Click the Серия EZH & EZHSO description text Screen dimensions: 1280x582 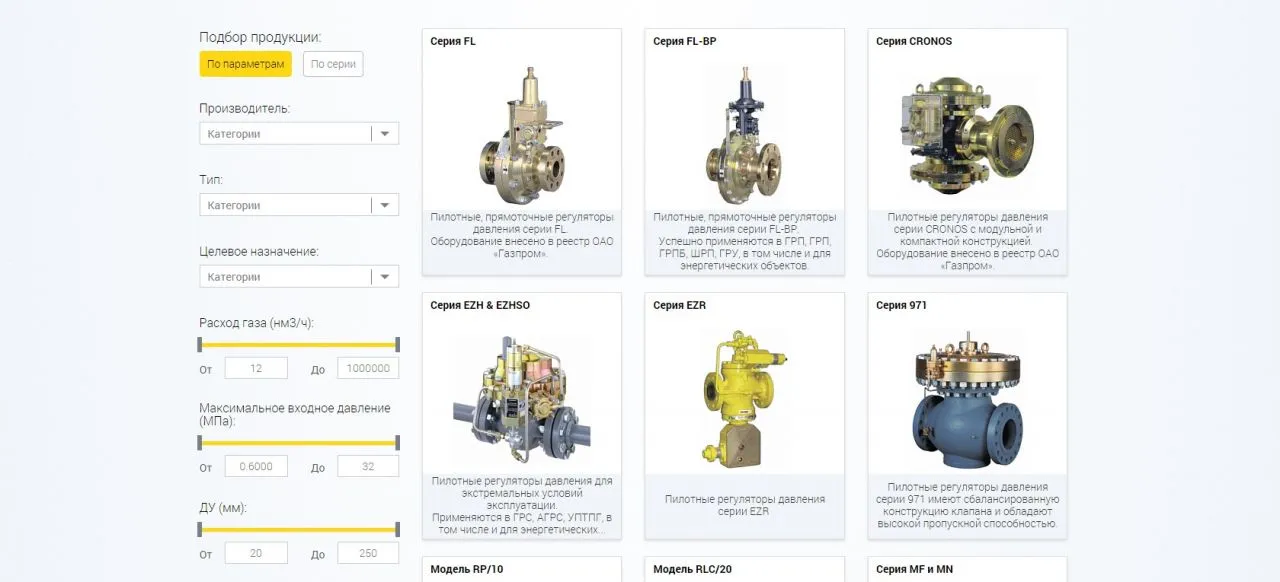point(522,505)
